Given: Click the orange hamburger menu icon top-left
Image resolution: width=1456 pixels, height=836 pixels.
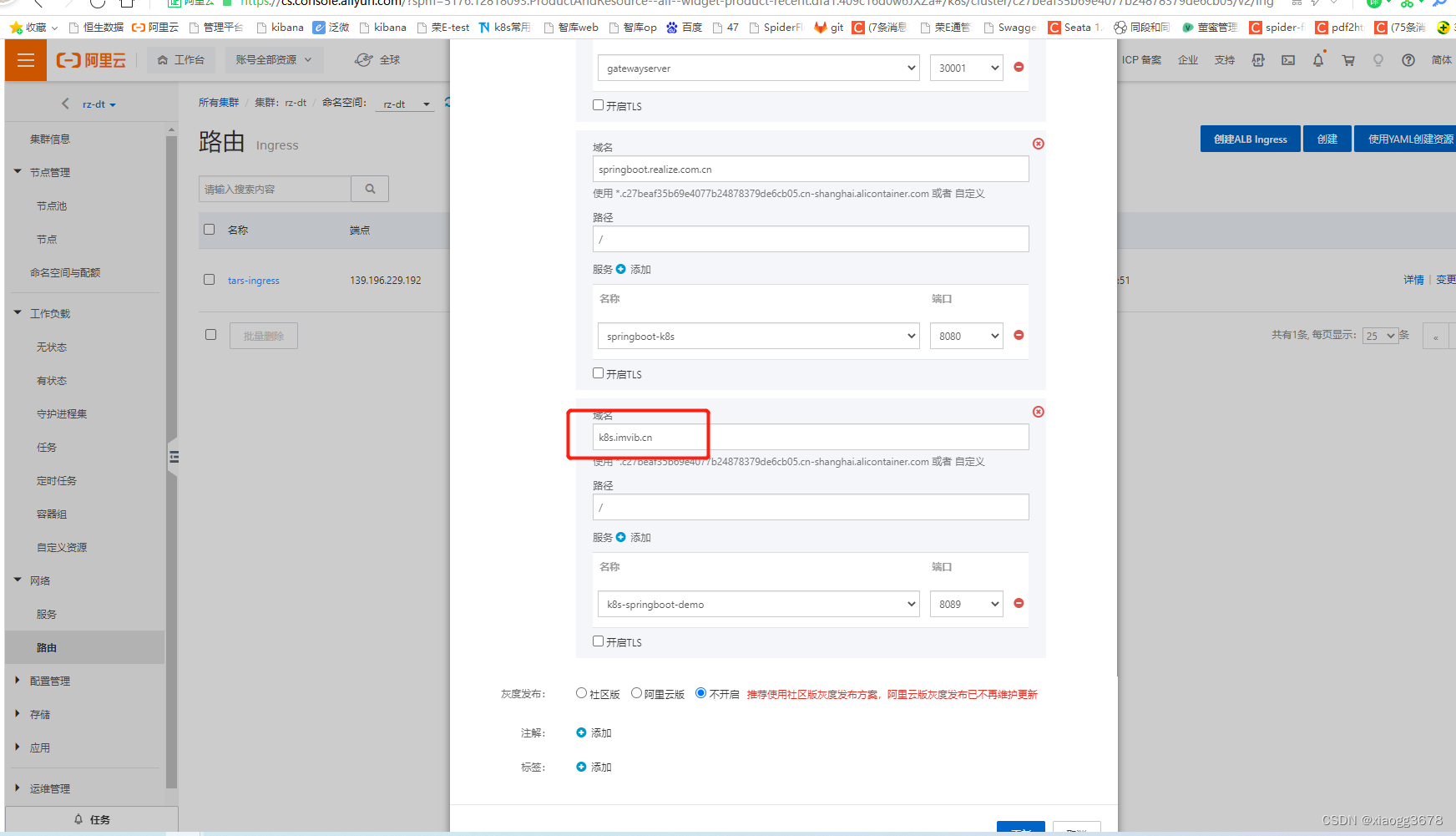Looking at the screenshot, I should coord(25,59).
